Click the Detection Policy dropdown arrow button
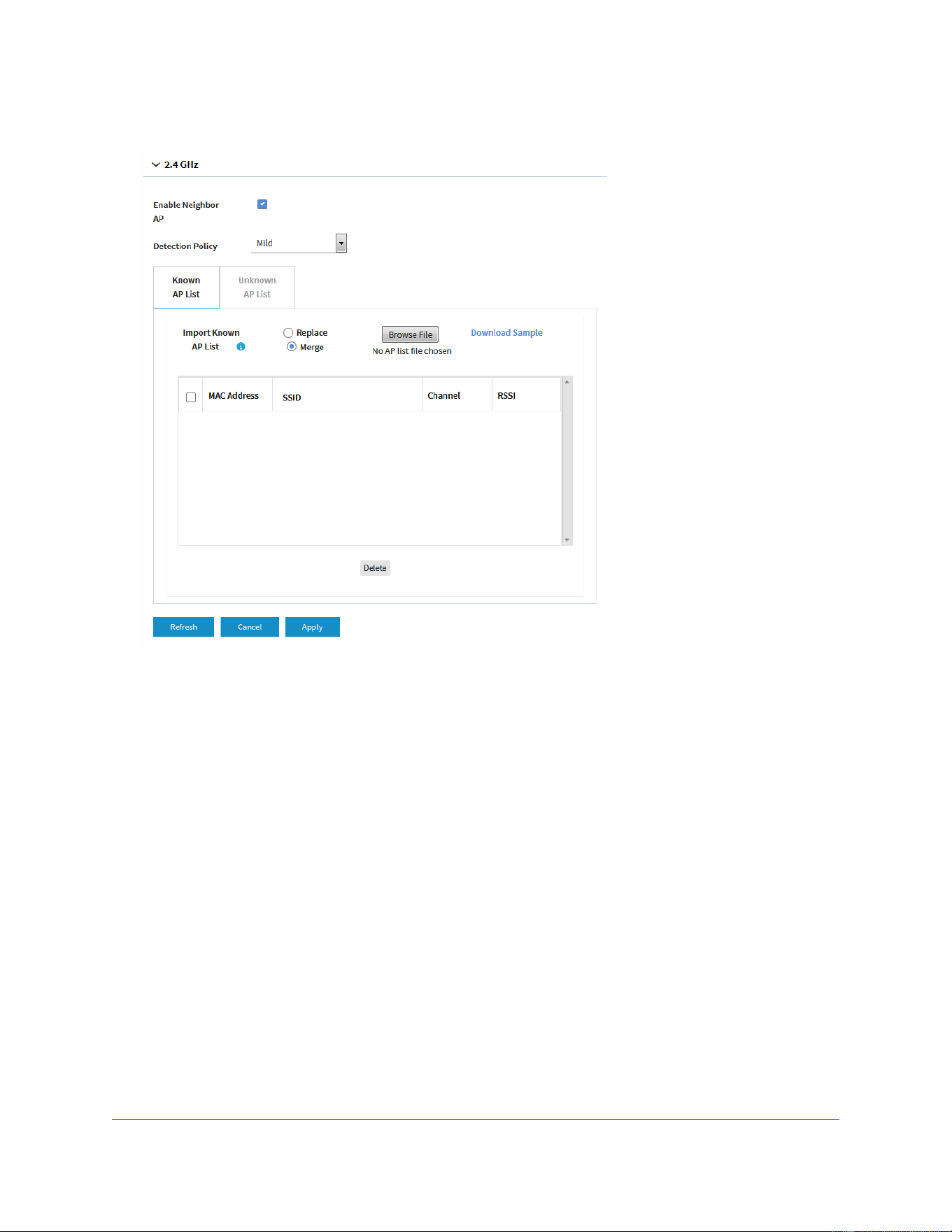 point(341,243)
